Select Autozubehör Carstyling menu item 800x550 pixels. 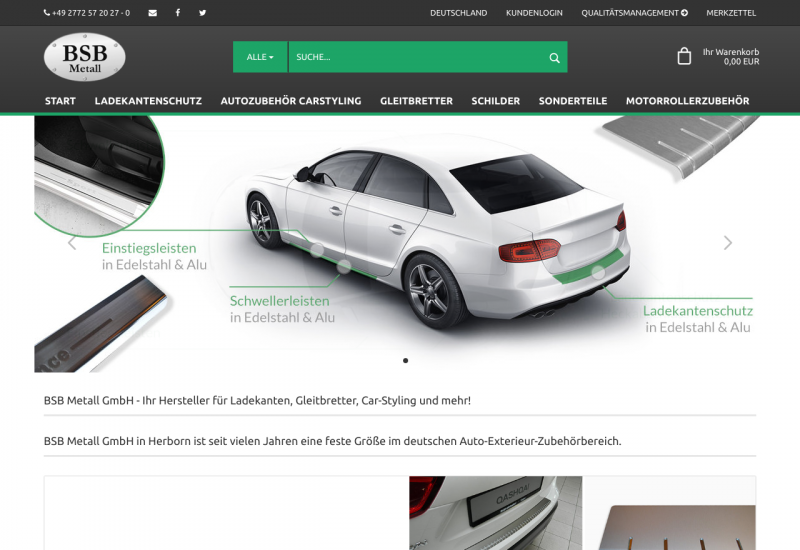tap(291, 101)
